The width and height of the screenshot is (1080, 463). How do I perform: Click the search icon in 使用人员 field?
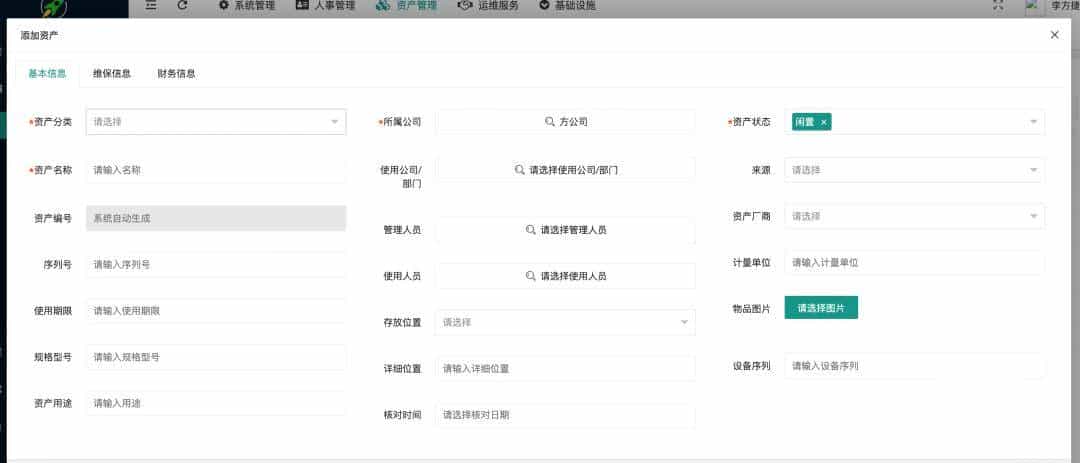coord(531,276)
